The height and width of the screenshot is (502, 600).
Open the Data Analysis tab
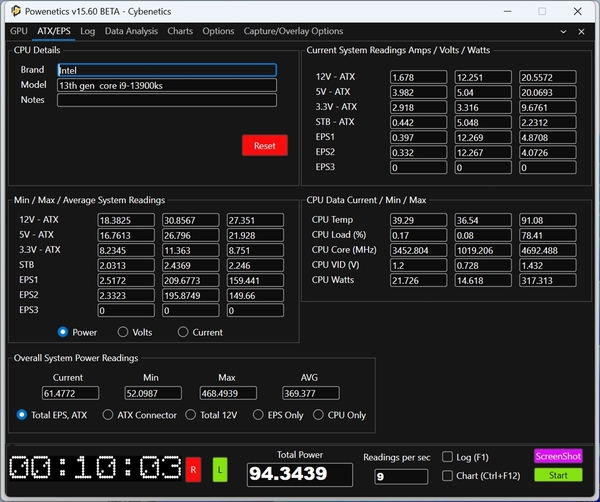(131, 31)
